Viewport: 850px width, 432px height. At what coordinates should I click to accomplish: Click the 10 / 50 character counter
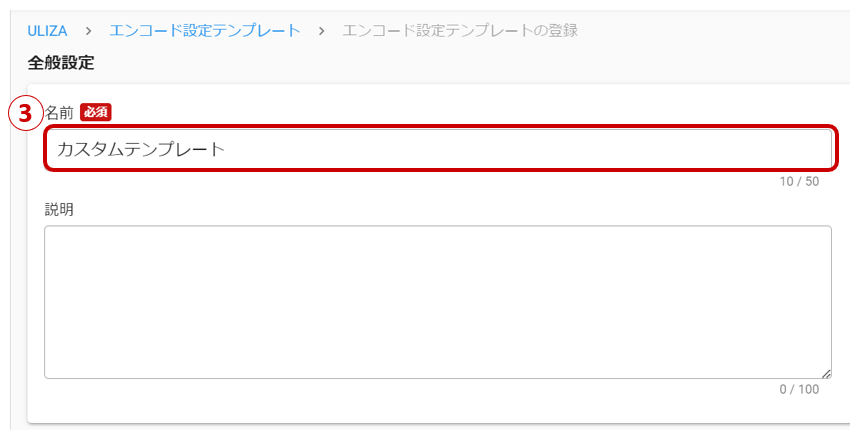point(799,182)
